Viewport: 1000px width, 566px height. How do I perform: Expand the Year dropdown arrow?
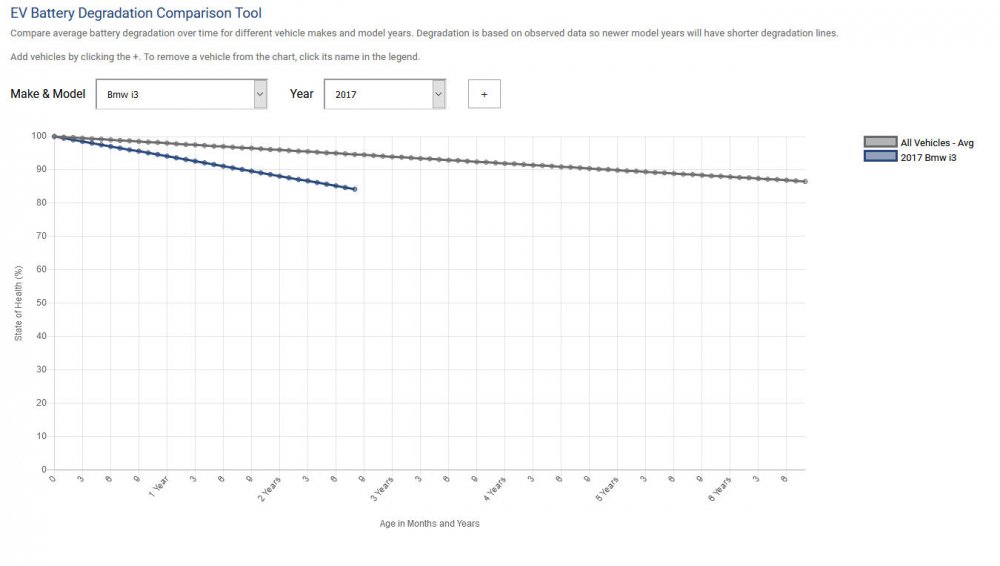coord(438,94)
